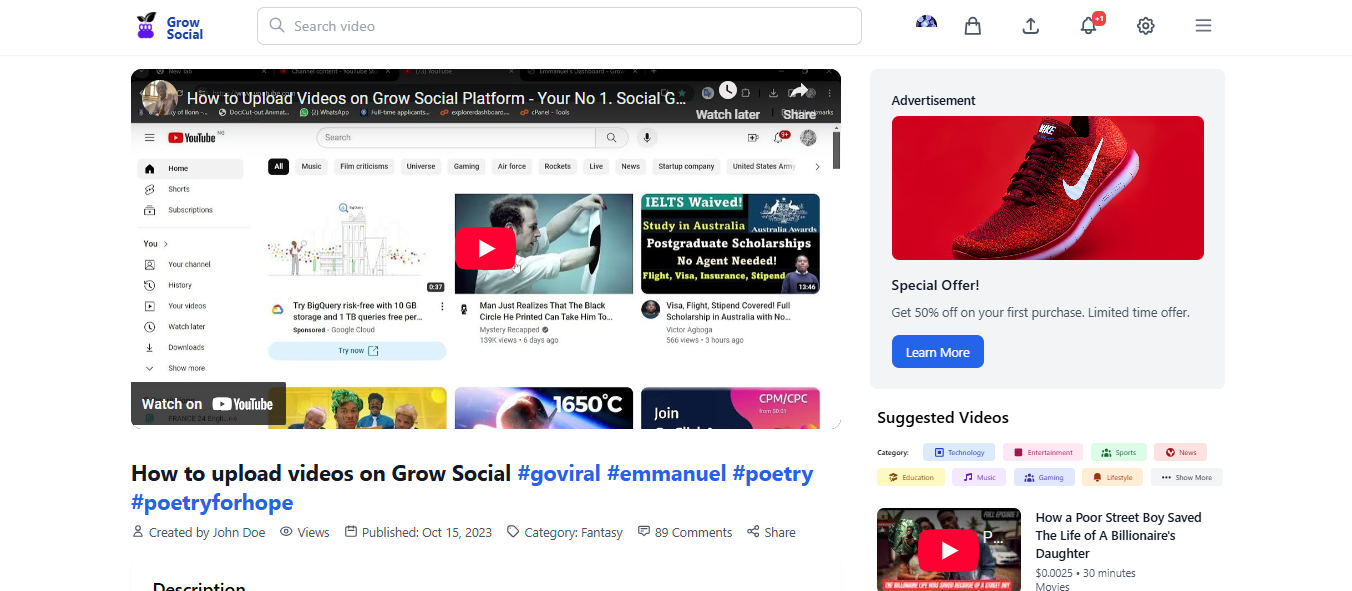Open the hamburger menu in the header
The width and height of the screenshot is (1352, 591).
(1203, 26)
